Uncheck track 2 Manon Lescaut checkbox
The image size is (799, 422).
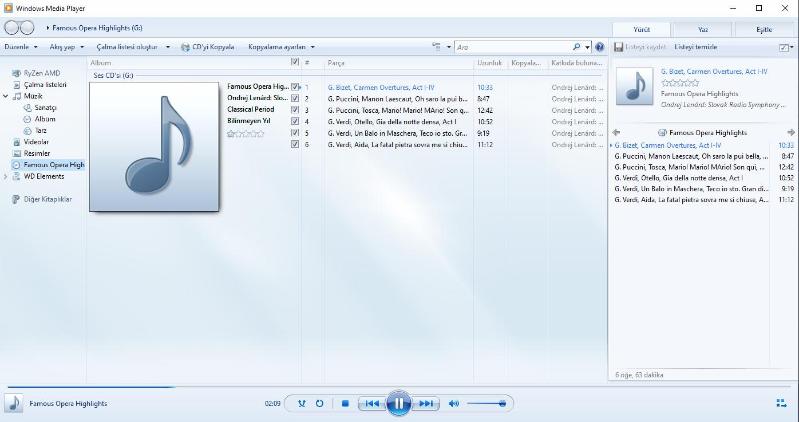[295, 98]
